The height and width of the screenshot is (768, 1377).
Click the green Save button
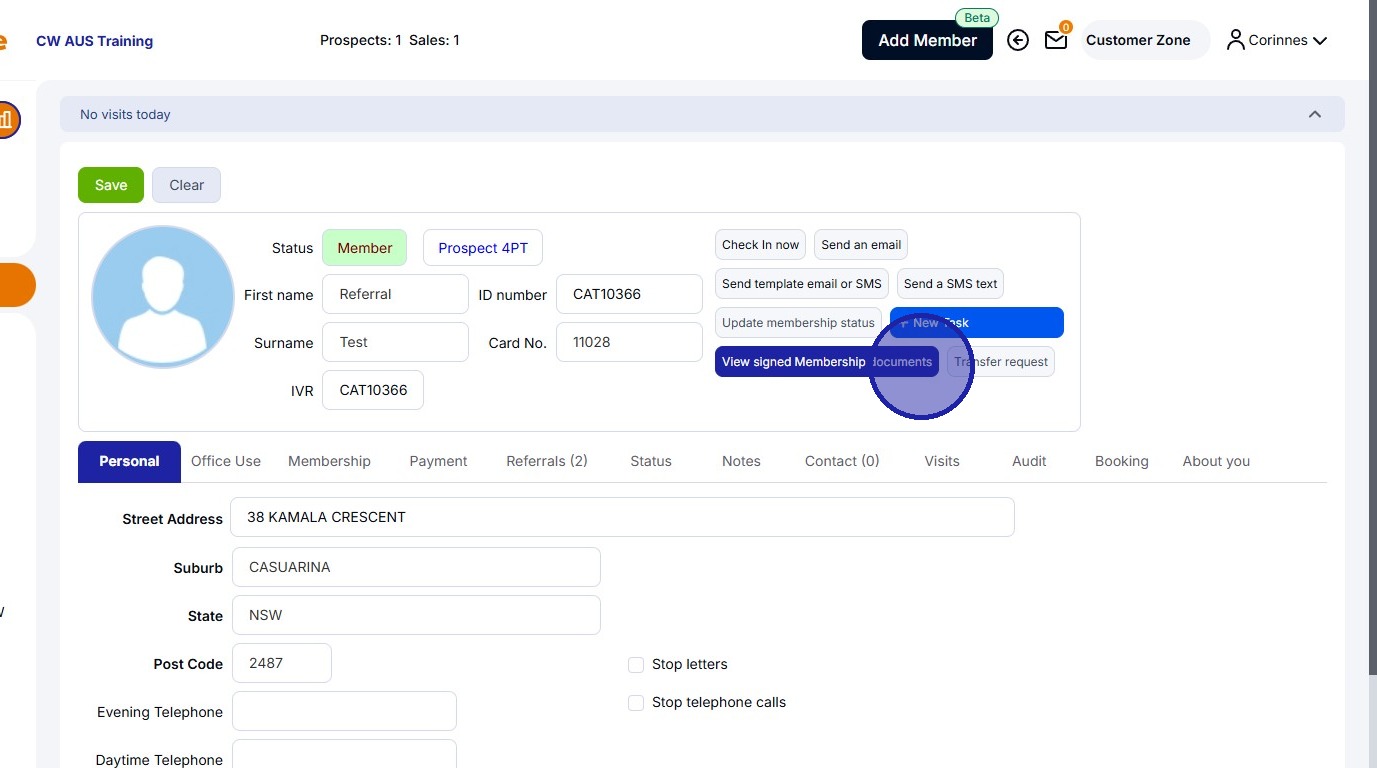coord(111,185)
